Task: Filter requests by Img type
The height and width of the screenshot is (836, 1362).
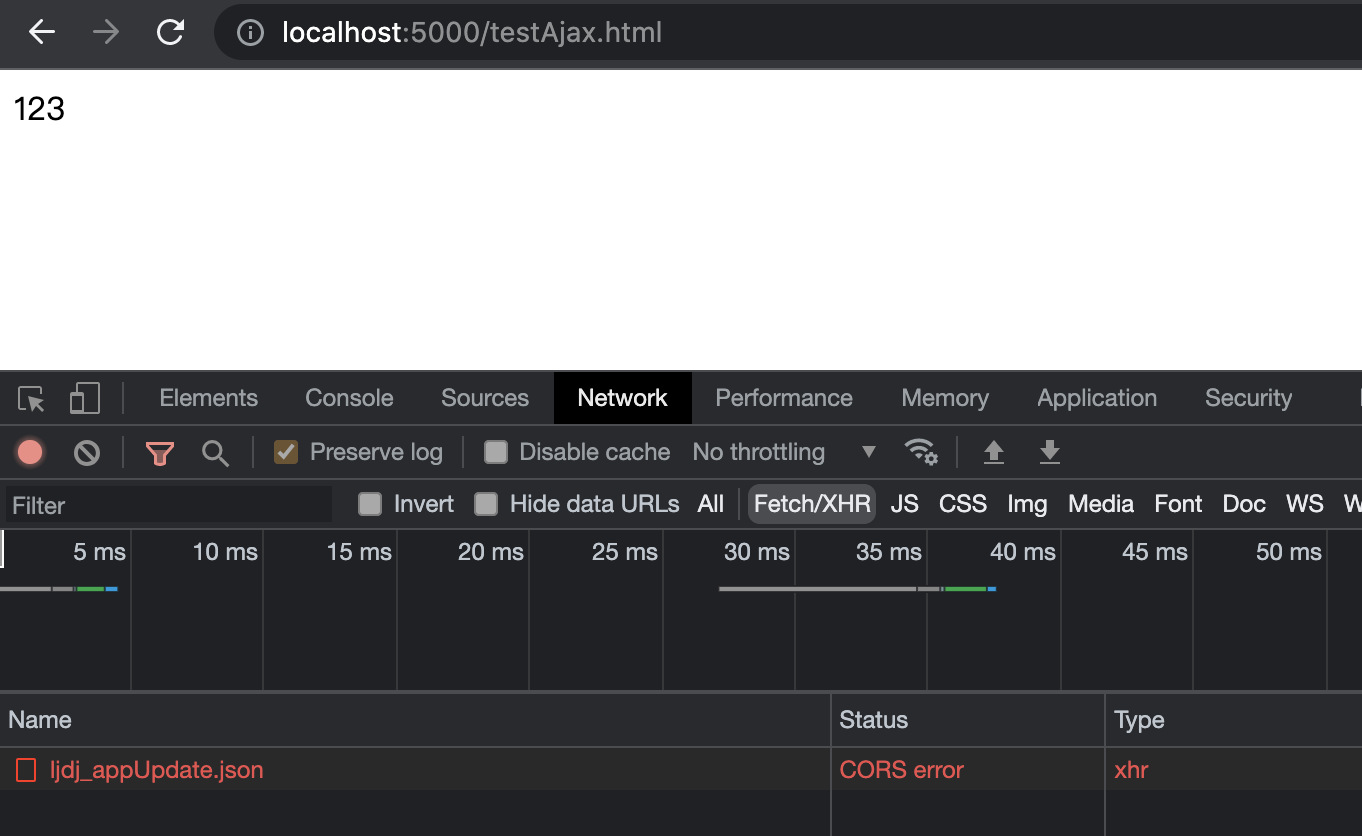Action: click(1027, 504)
